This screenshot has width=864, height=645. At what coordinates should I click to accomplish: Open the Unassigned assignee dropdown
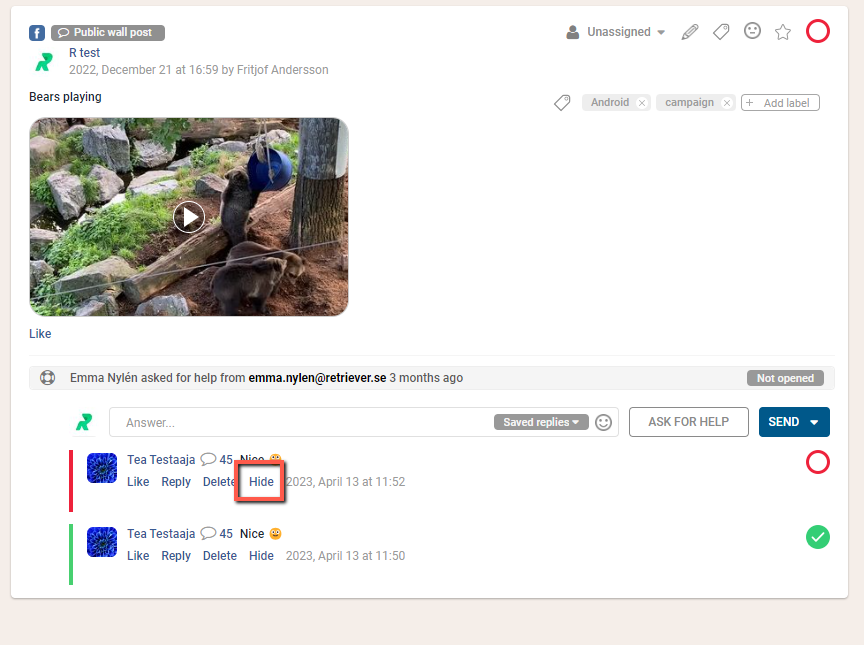point(616,32)
